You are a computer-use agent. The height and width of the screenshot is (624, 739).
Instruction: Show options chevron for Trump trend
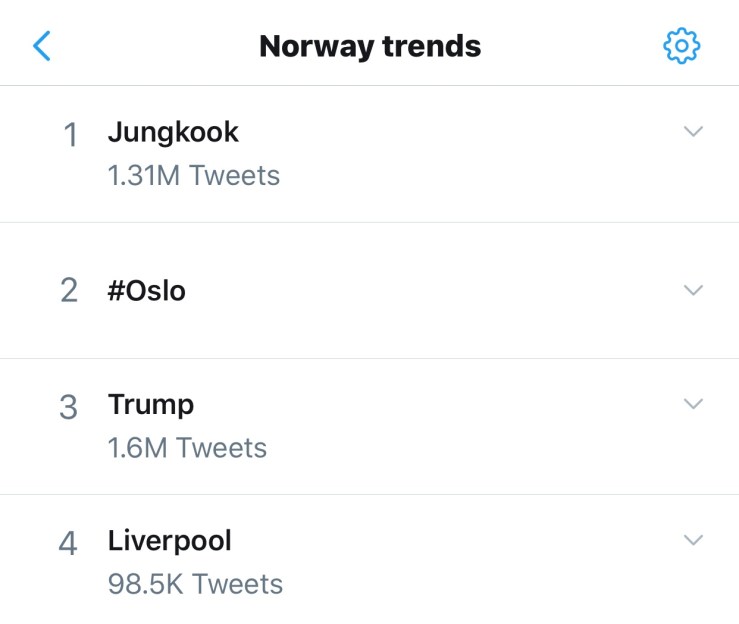click(693, 404)
